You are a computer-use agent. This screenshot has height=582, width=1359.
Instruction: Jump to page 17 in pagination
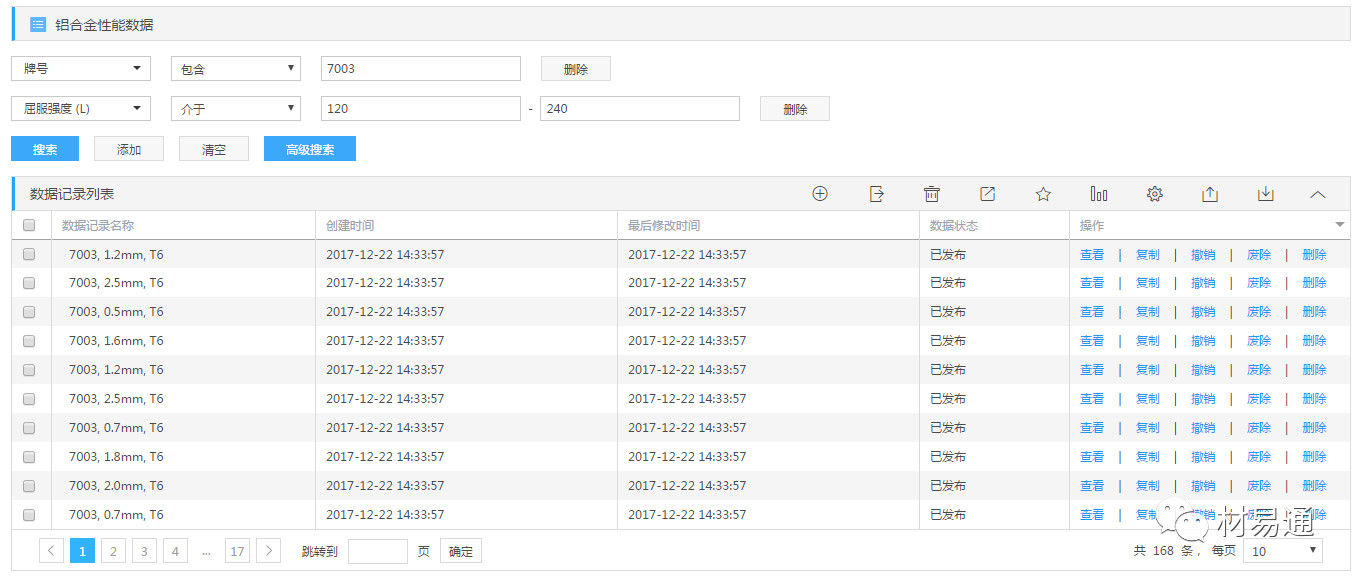(x=237, y=551)
